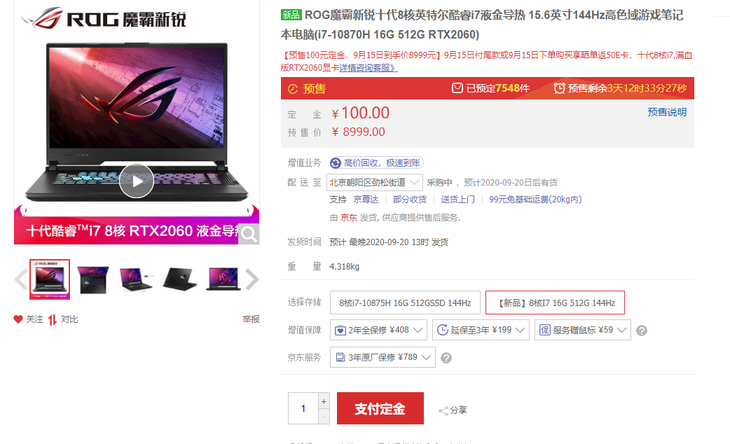The image size is (730, 444).
Task: Open the help question mark beside 服务赠鼠标
Action: click(642, 330)
